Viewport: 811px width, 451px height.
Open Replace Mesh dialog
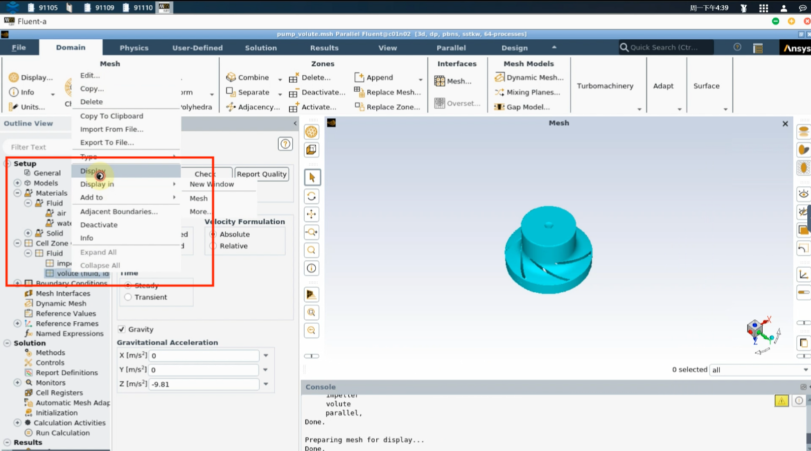(x=388, y=92)
